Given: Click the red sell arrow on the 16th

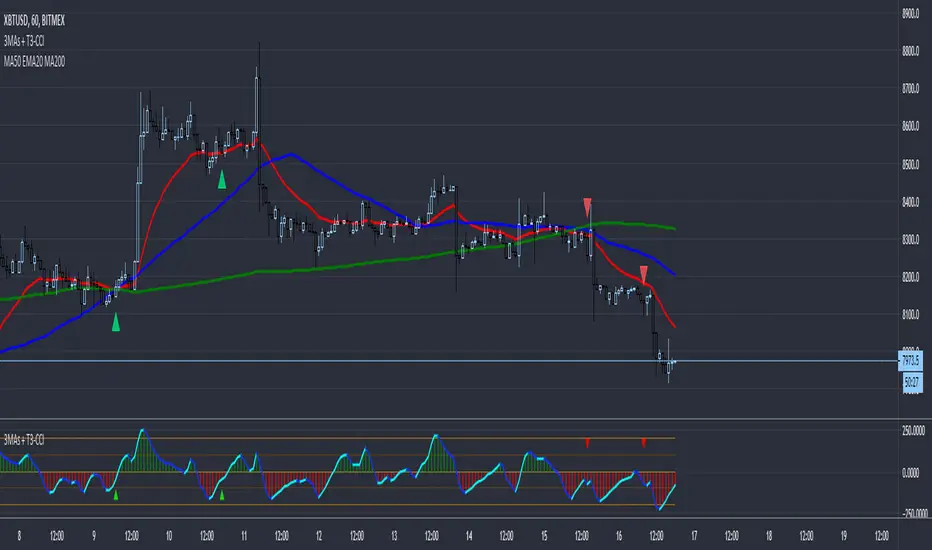Looking at the screenshot, I should [644, 275].
